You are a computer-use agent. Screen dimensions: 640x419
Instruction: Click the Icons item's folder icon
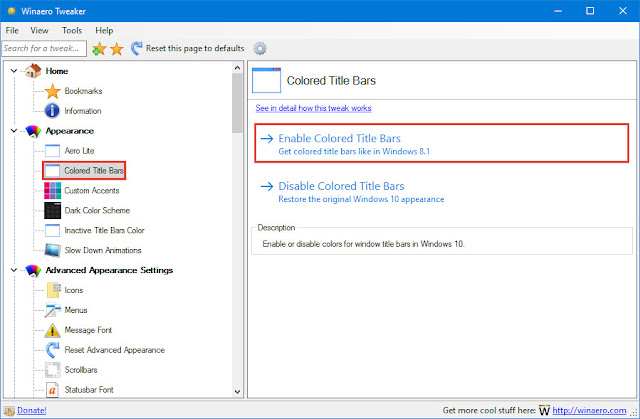point(53,290)
